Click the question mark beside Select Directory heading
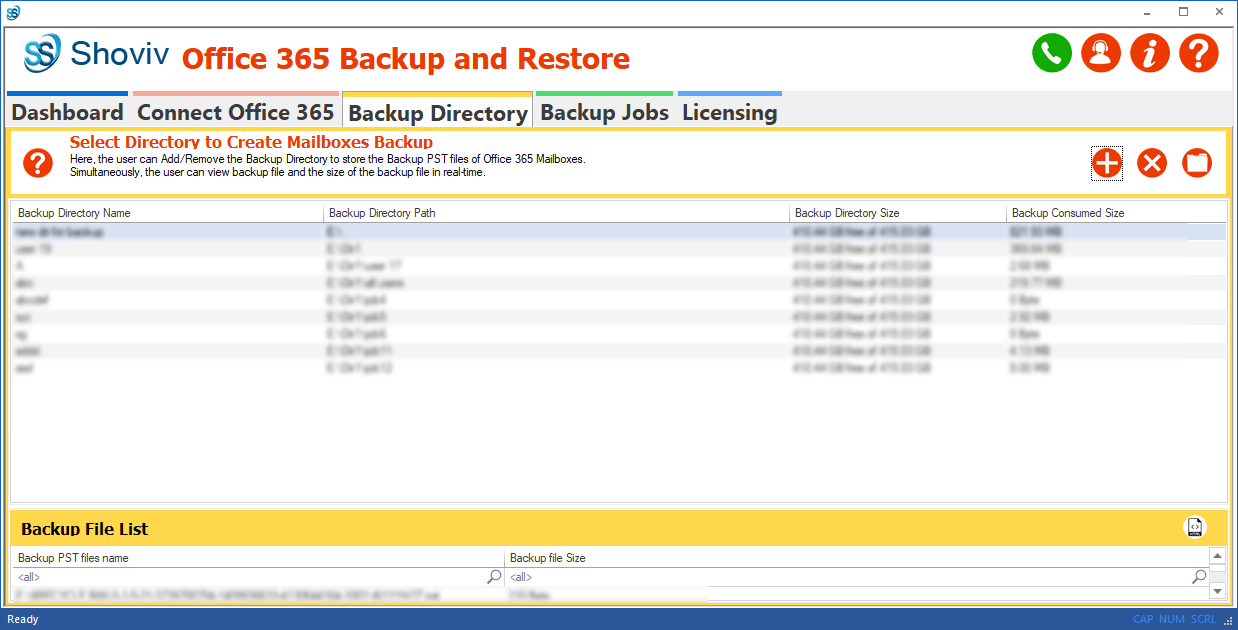 click(38, 163)
